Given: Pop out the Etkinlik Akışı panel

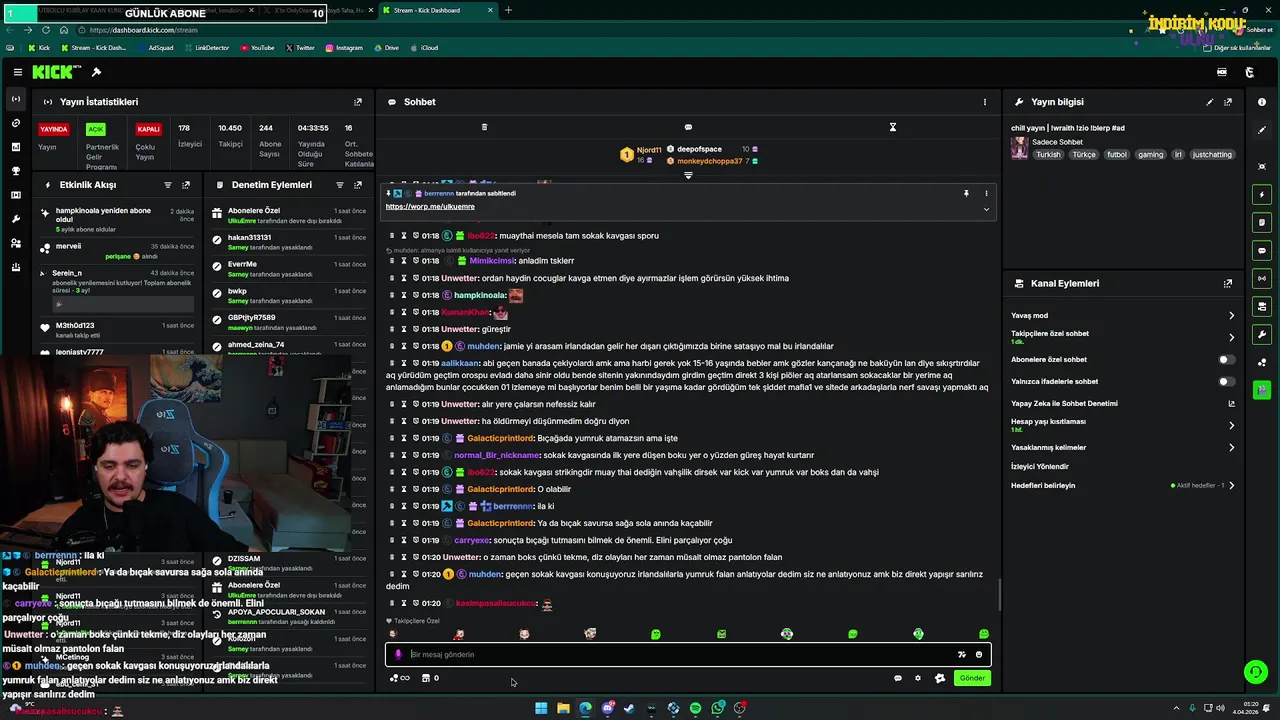Looking at the screenshot, I should coord(186,185).
